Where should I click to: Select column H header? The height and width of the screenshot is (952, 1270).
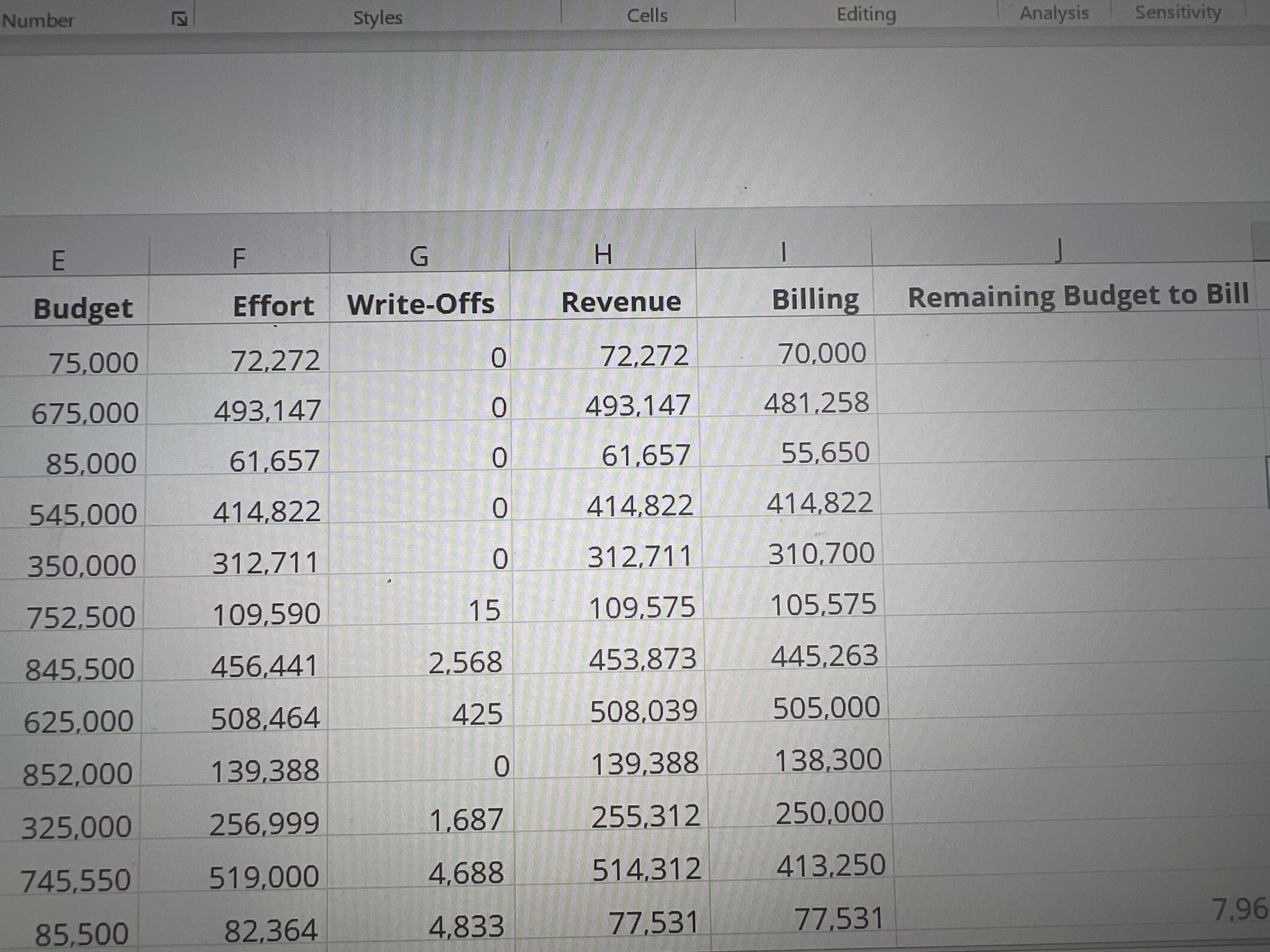pos(602,254)
